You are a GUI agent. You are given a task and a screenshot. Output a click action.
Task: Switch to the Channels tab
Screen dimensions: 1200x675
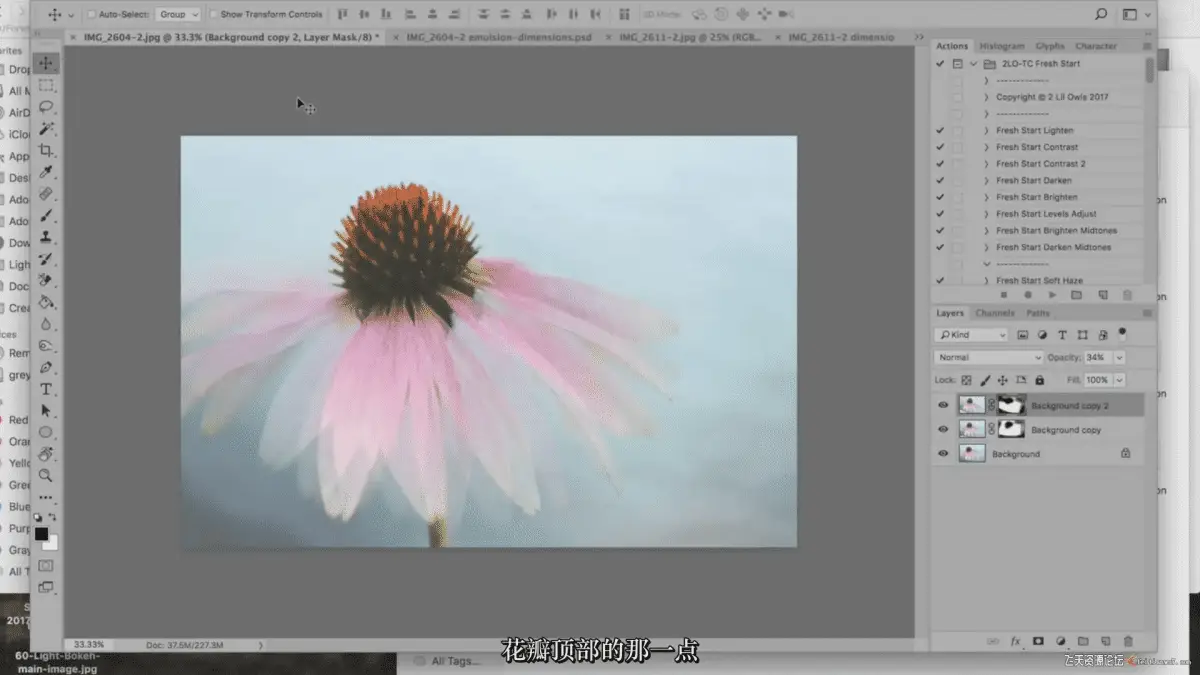[x=994, y=313]
